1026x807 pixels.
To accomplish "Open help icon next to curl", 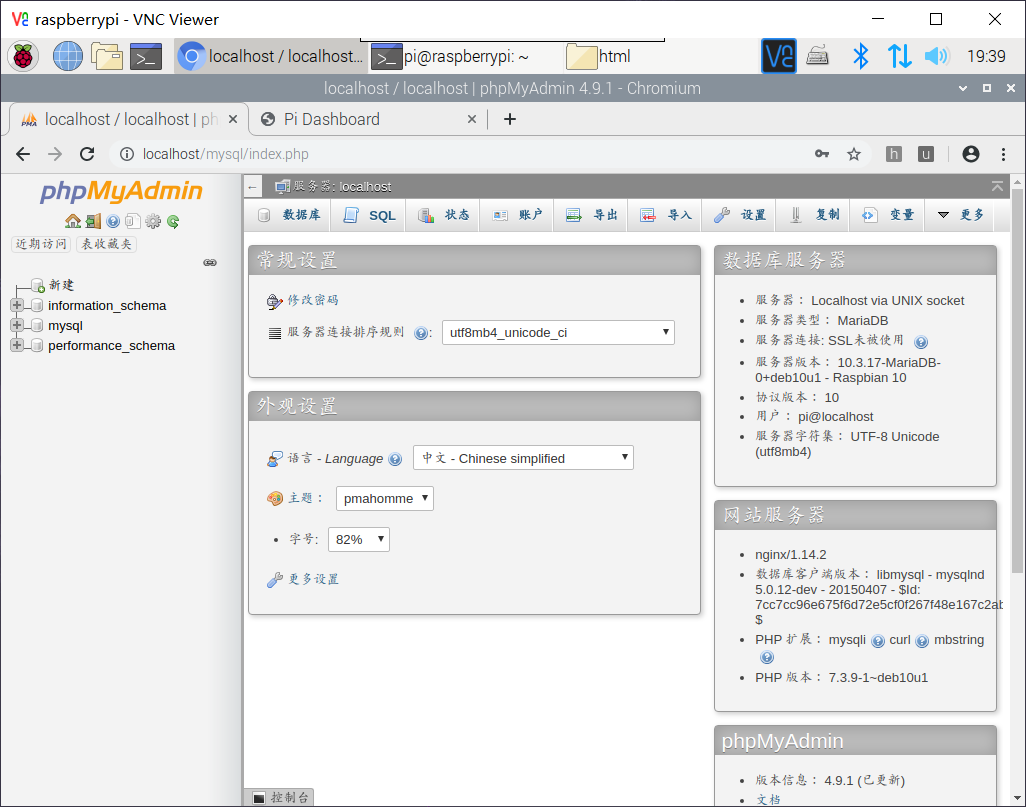I will [x=922, y=641].
